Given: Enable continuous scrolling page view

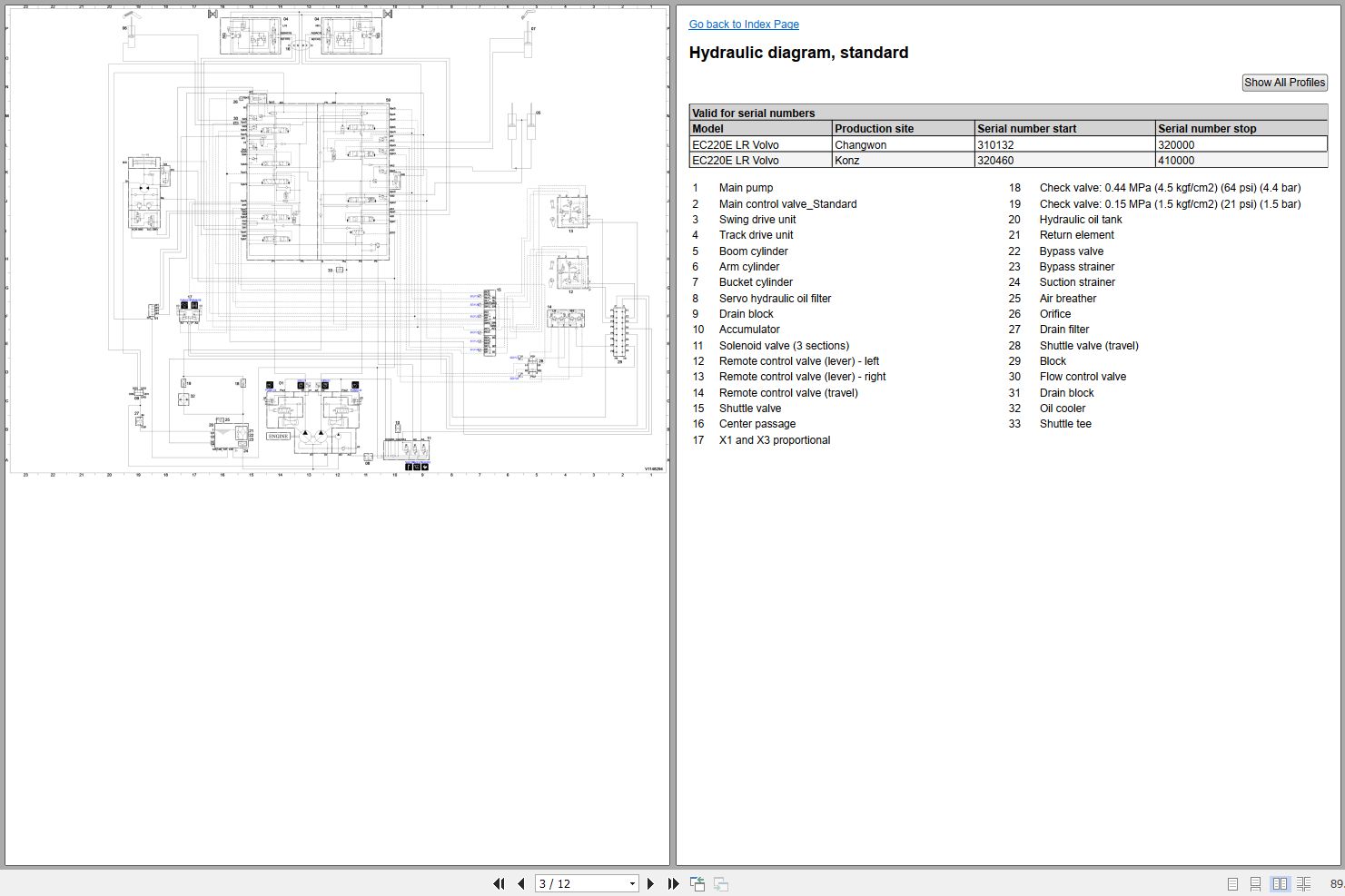Looking at the screenshot, I should coord(1255,883).
